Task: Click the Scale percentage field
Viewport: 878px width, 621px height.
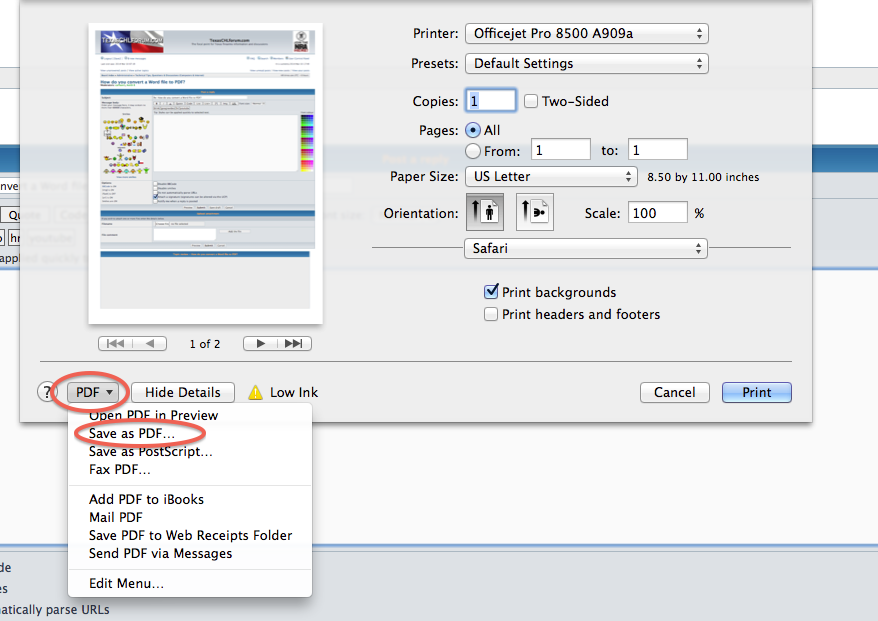Action: pyautogui.click(x=658, y=213)
